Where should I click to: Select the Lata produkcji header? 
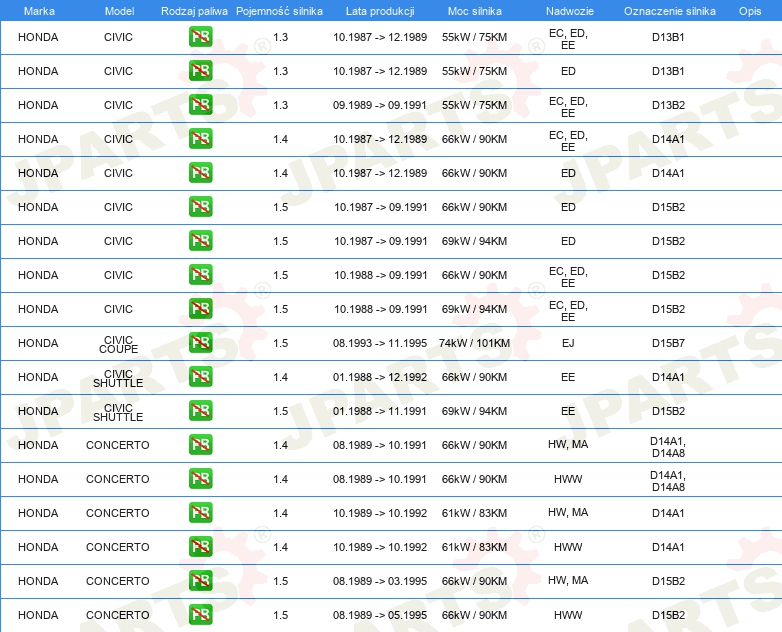(x=380, y=11)
